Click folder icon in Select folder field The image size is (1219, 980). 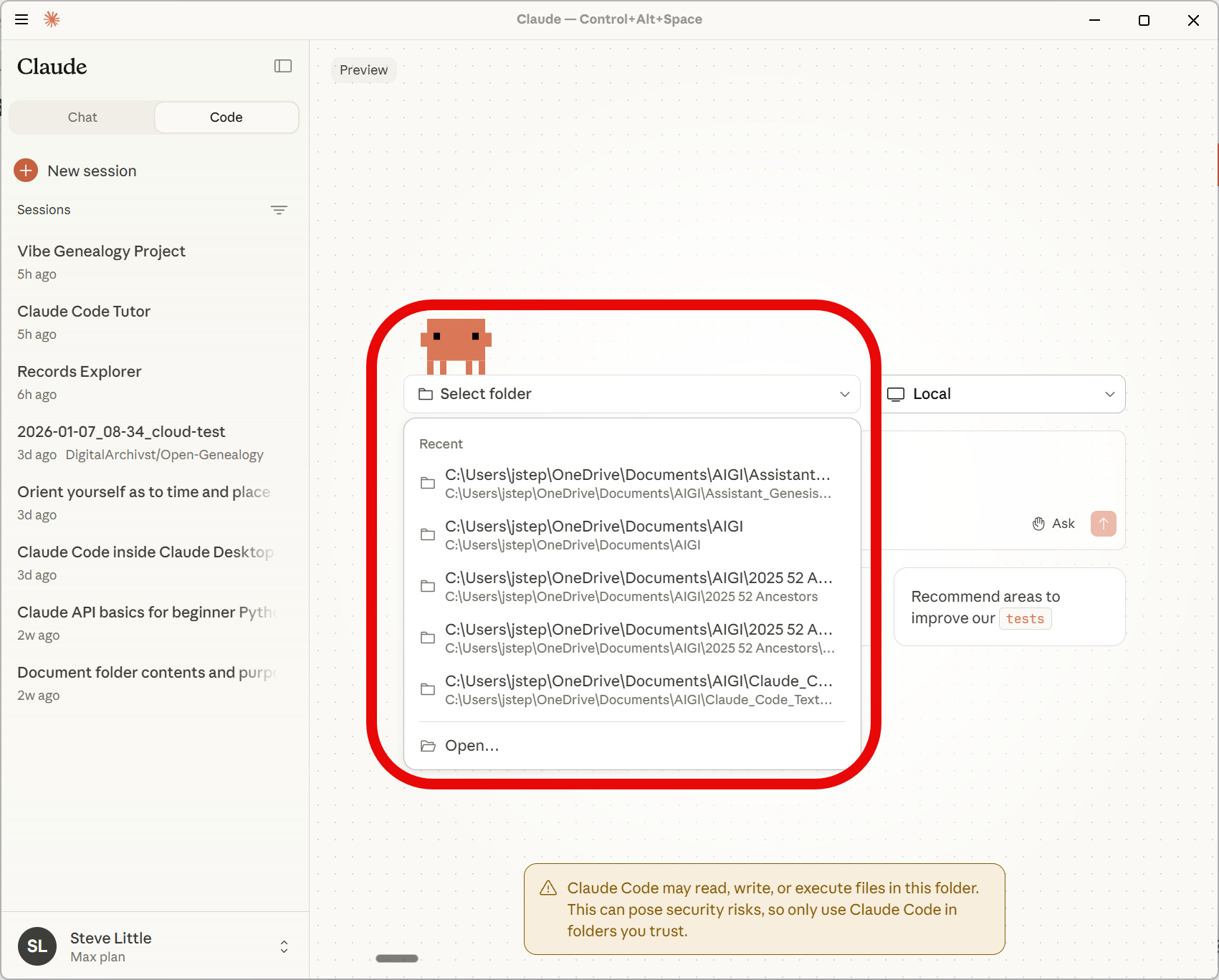point(426,394)
